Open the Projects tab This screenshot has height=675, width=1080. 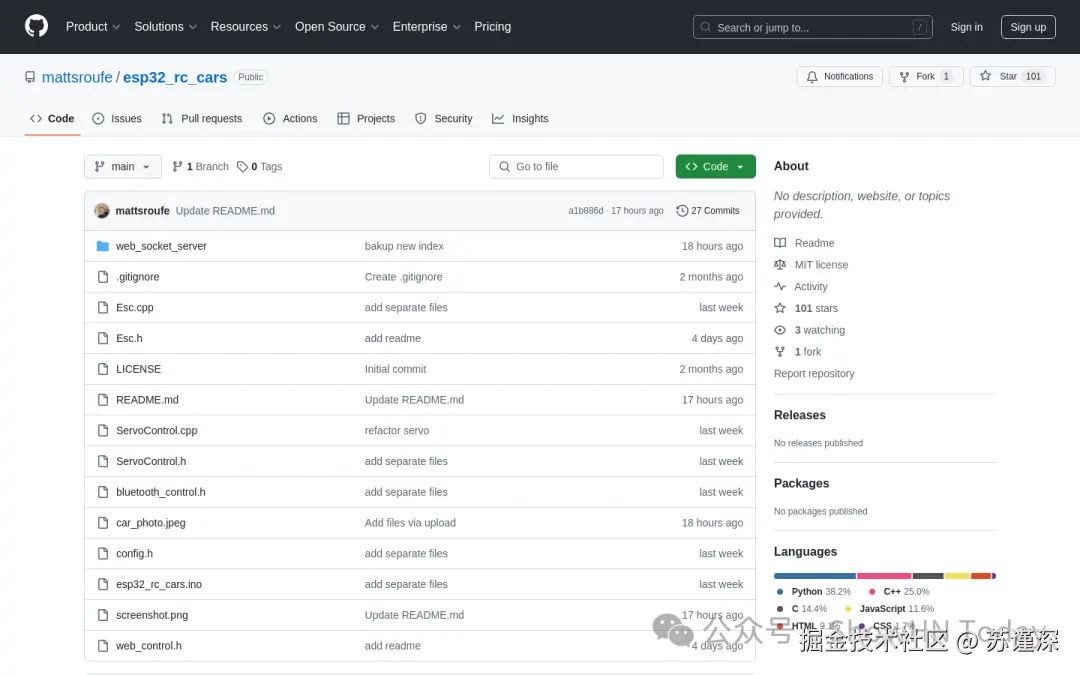[366, 118]
